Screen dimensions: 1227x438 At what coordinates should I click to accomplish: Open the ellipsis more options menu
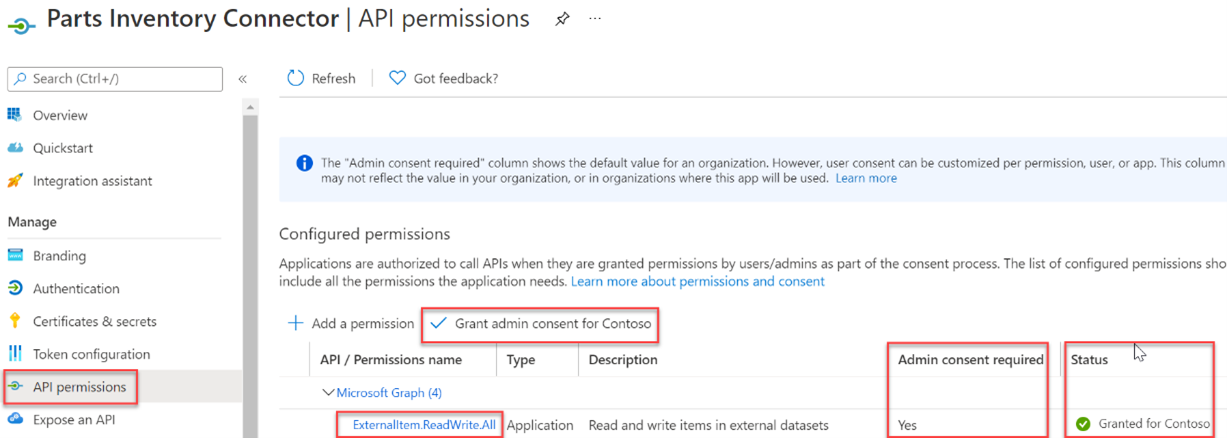595,19
